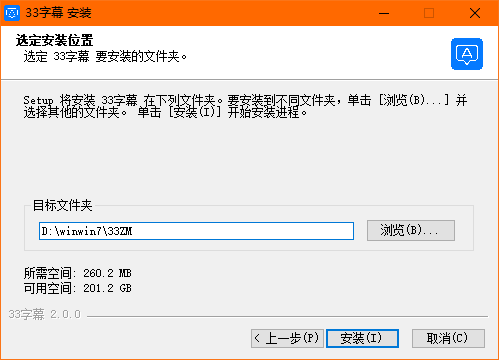Minimize the installer window

[384, 13]
